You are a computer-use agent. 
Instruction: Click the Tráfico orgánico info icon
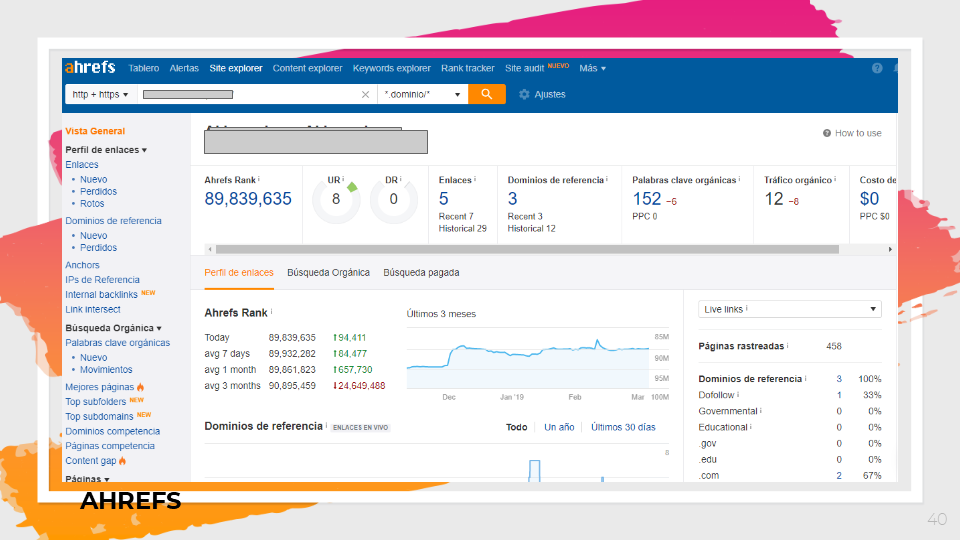pos(835,179)
